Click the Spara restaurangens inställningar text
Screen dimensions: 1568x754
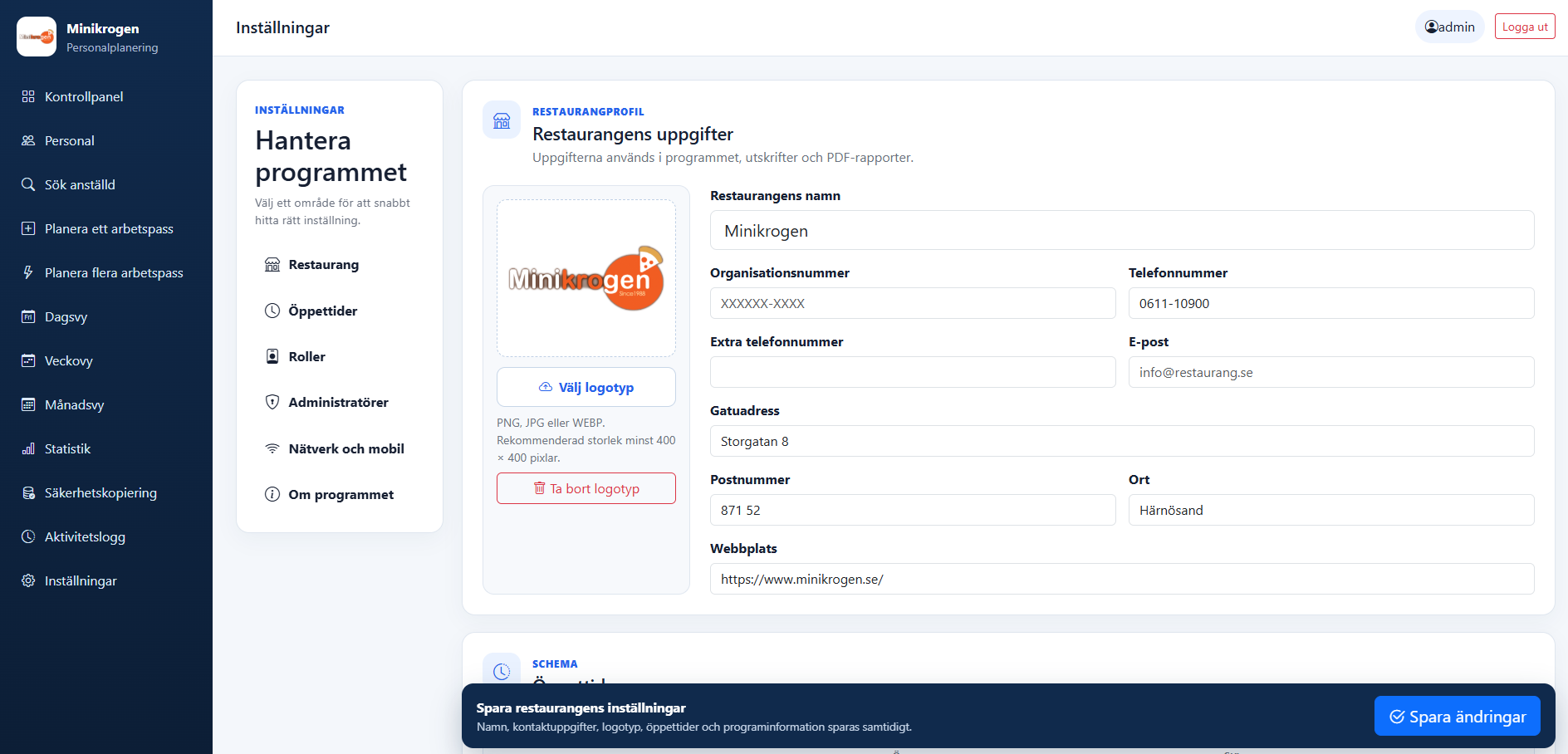[x=581, y=708]
